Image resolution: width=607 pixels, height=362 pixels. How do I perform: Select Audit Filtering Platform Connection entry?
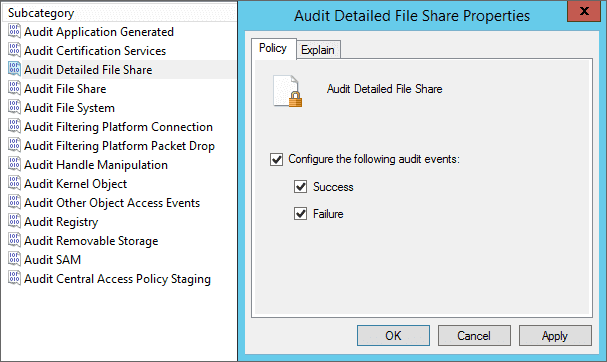click(118, 127)
